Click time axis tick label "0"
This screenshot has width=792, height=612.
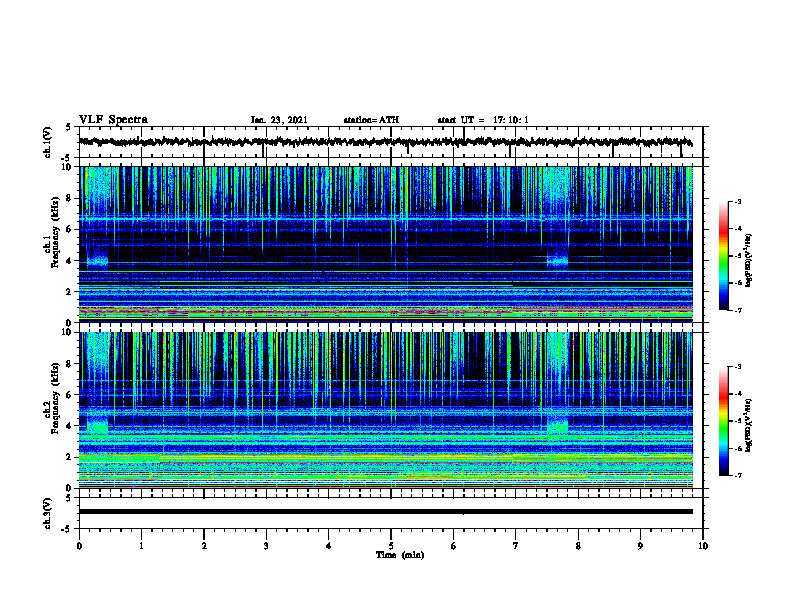[79, 546]
